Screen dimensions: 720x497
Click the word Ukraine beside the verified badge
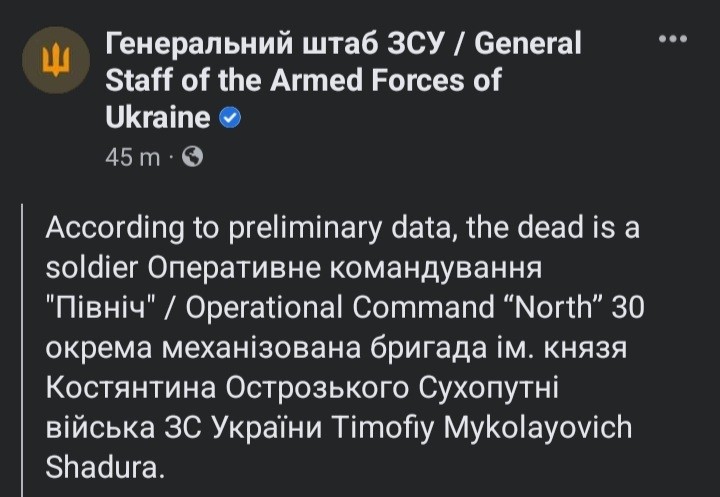point(158,118)
